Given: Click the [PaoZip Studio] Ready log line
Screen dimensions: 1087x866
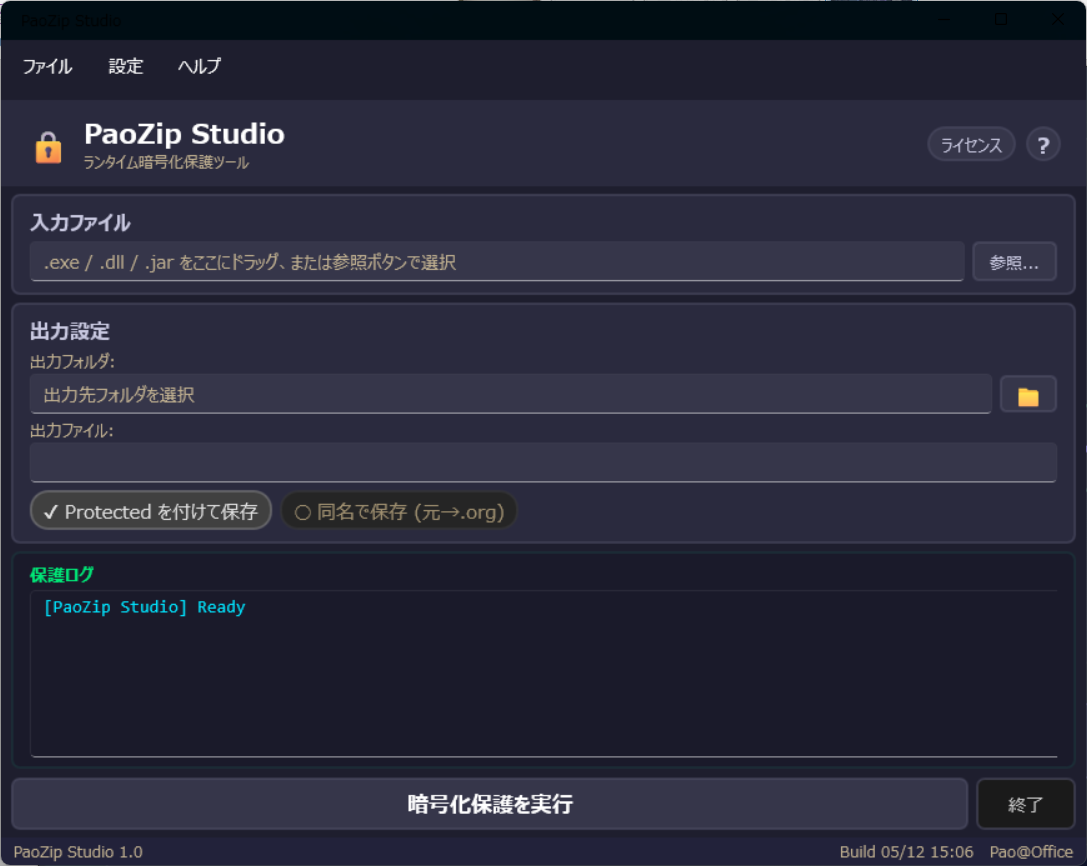Looking at the screenshot, I should (x=144, y=607).
